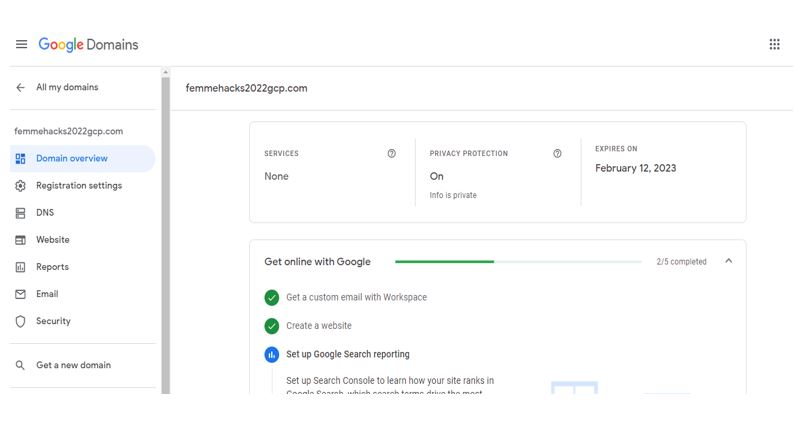Click the back arrow beside All my domains

pos(20,88)
